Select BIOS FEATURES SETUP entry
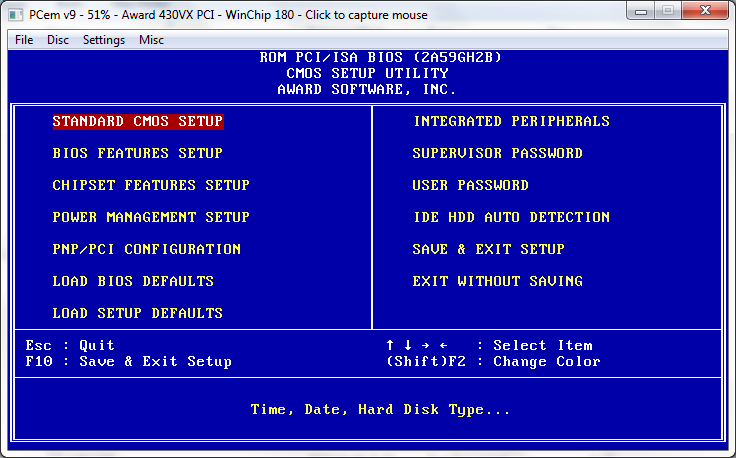 pyautogui.click(x=138, y=153)
